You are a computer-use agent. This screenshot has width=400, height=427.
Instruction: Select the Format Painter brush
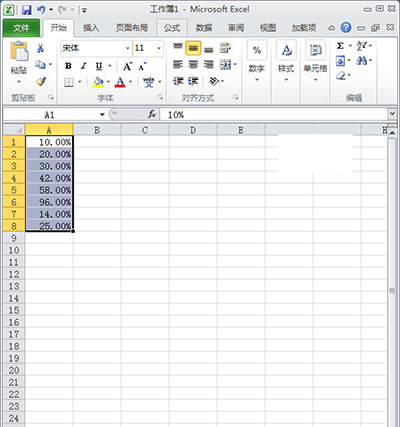pos(41,81)
